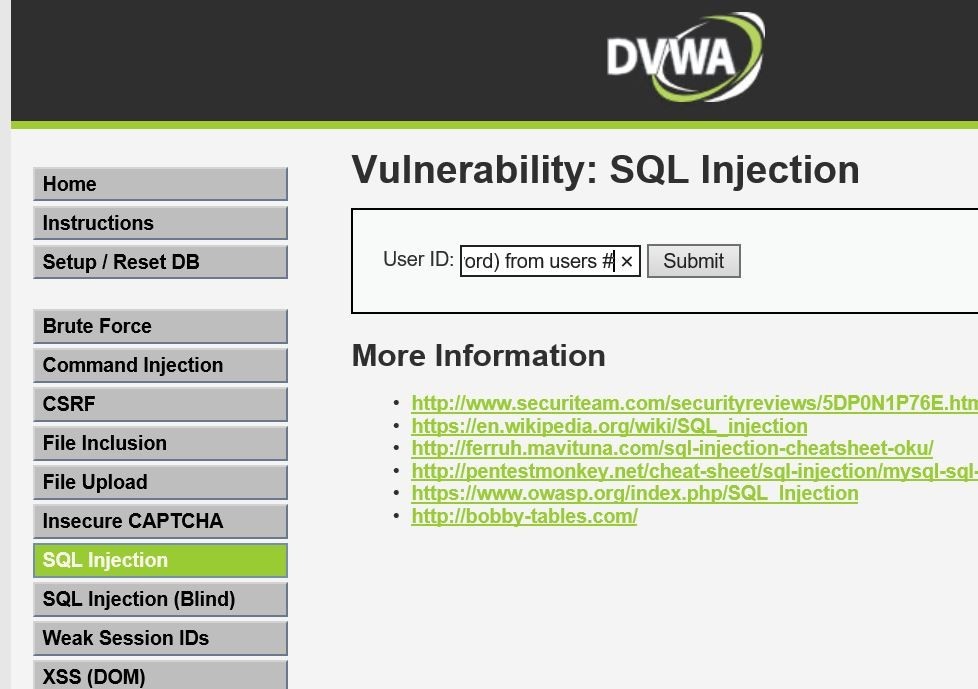Open SQL Injection (Blind) page
The height and width of the screenshot is (689, 978).
tap(160, 599)
